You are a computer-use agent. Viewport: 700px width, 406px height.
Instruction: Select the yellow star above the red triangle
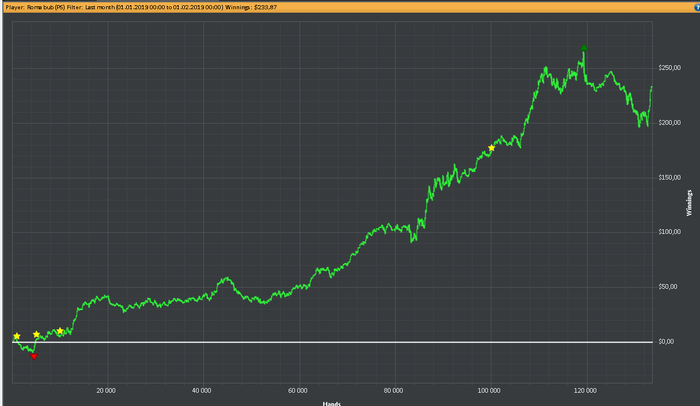(x=37, y=335)
